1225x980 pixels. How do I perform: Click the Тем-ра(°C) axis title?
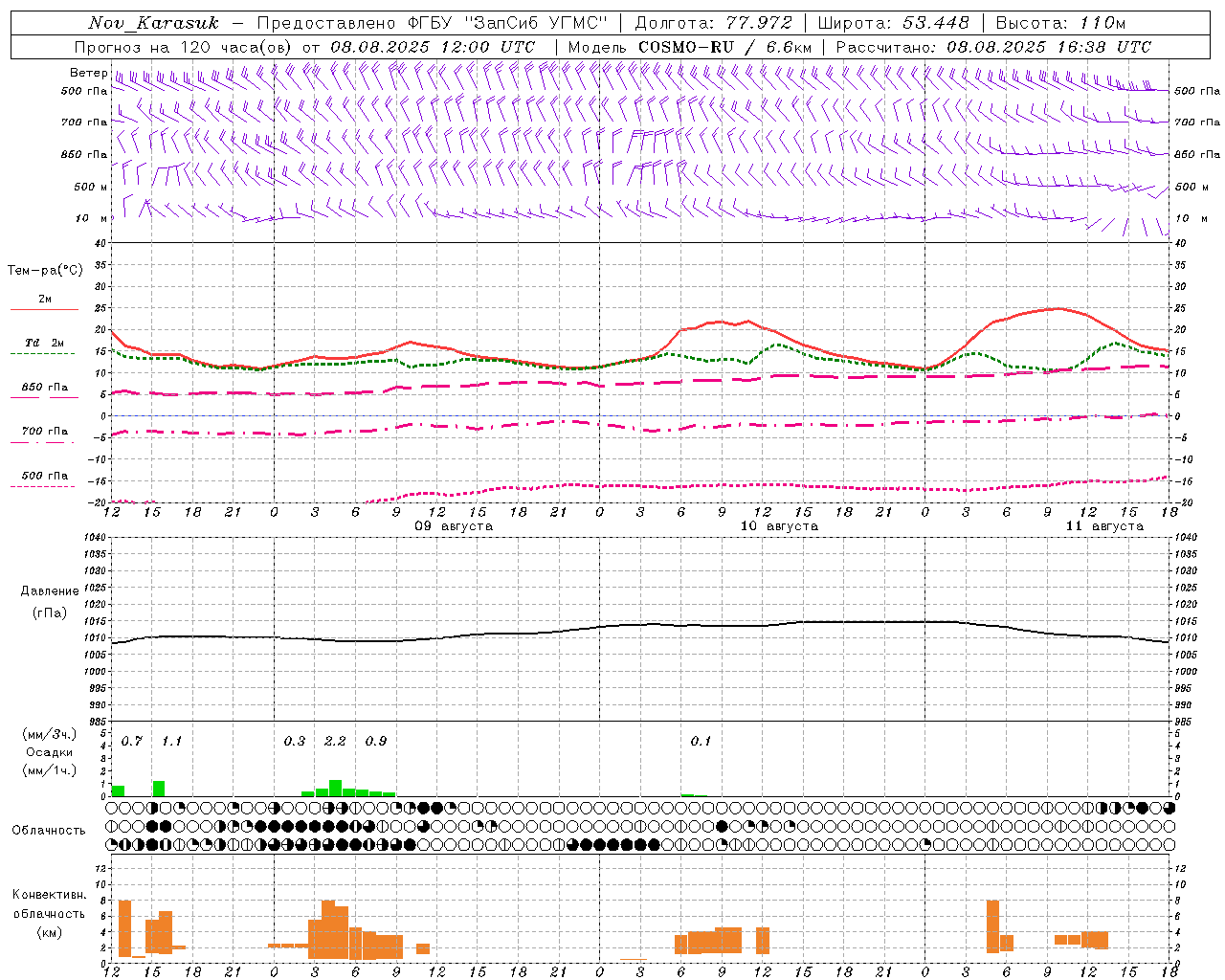click(45, 271)
